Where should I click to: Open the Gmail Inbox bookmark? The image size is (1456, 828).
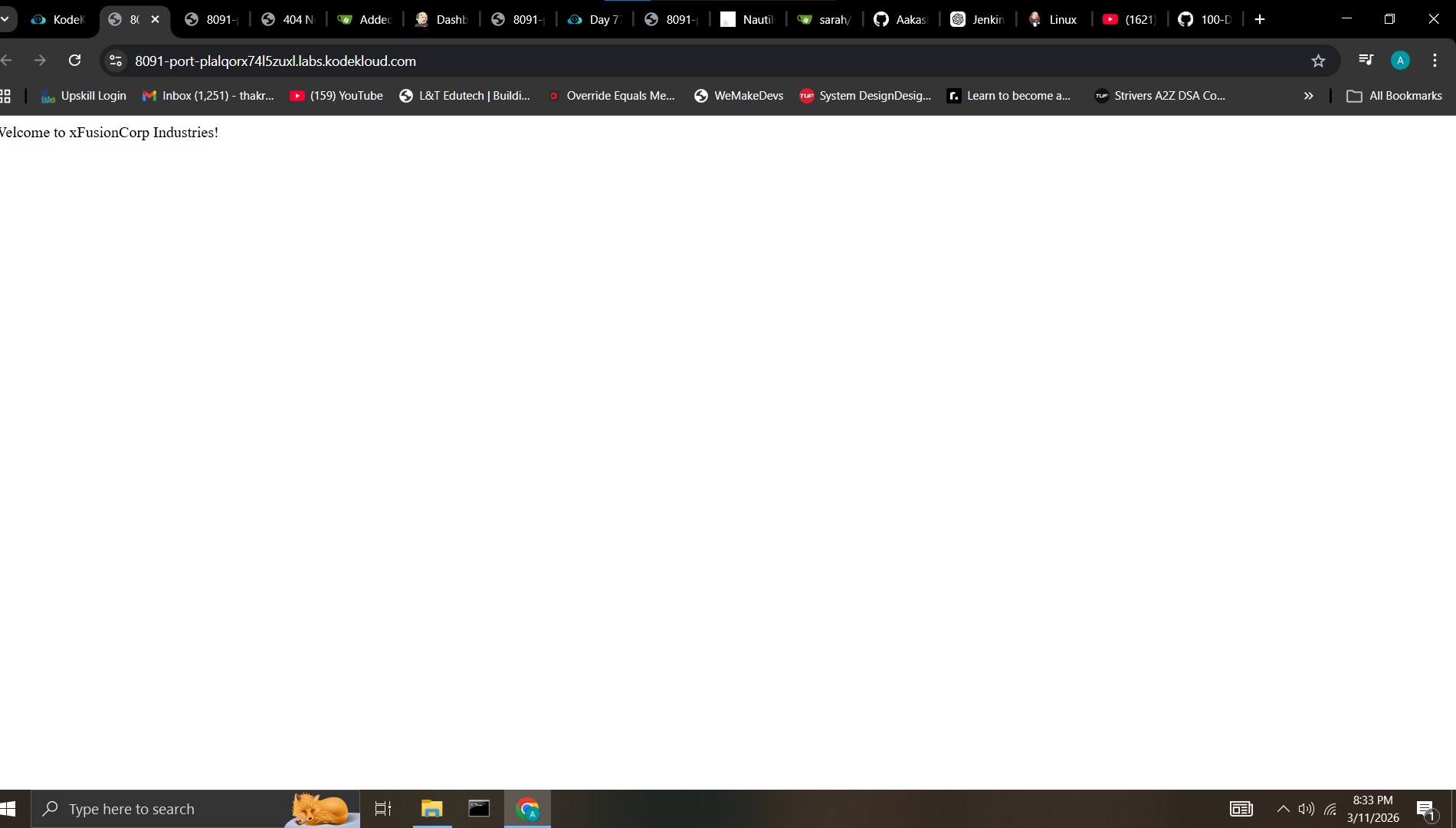208,96
